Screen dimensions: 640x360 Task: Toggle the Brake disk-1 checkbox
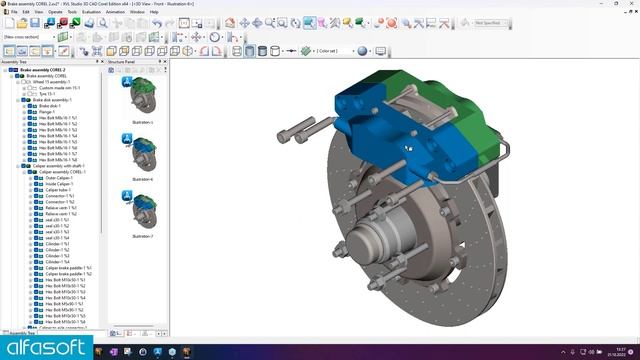(x=30, y=106)
